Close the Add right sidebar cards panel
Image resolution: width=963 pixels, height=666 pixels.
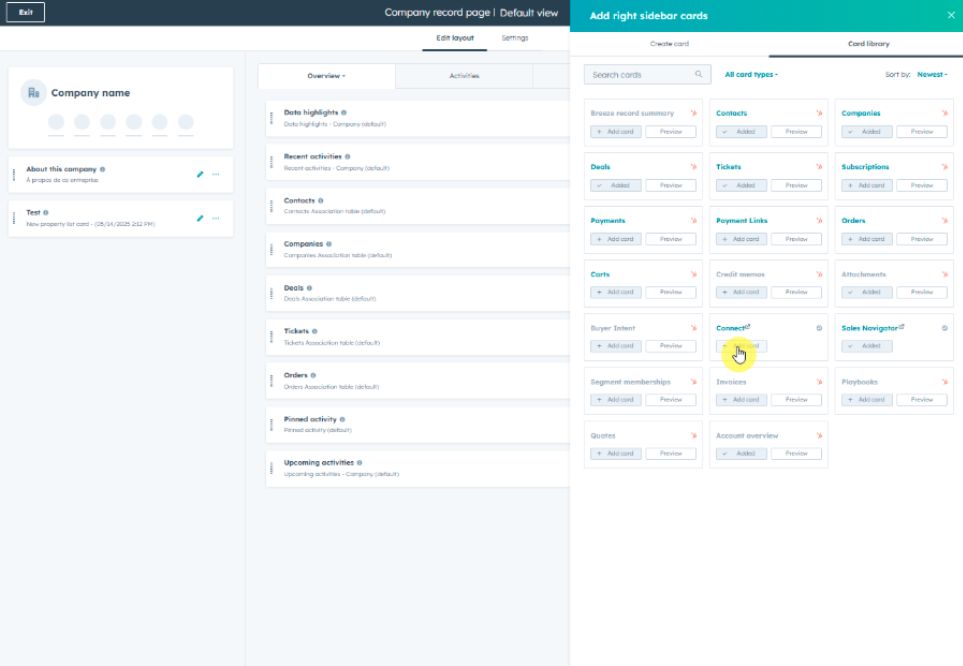tap(950, 15)
